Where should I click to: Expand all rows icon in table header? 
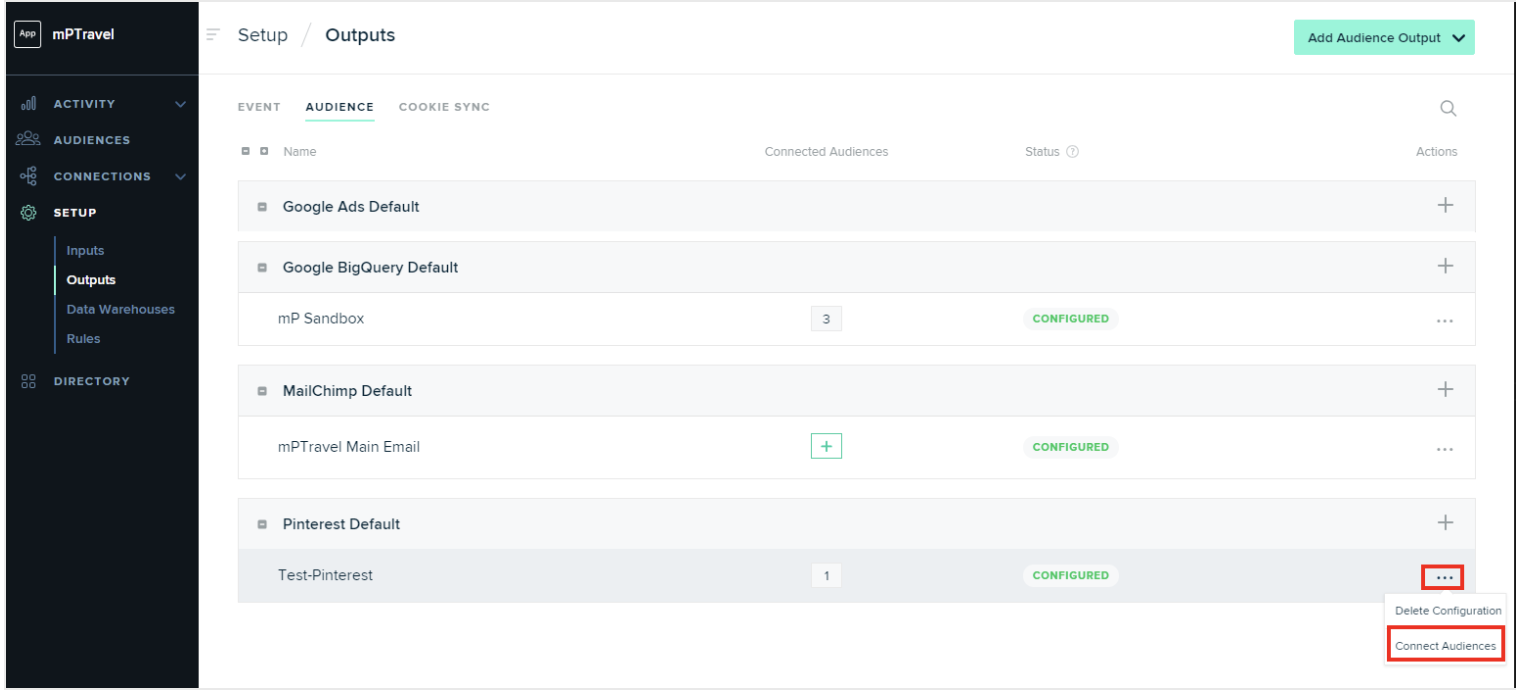tap(264, 152)
